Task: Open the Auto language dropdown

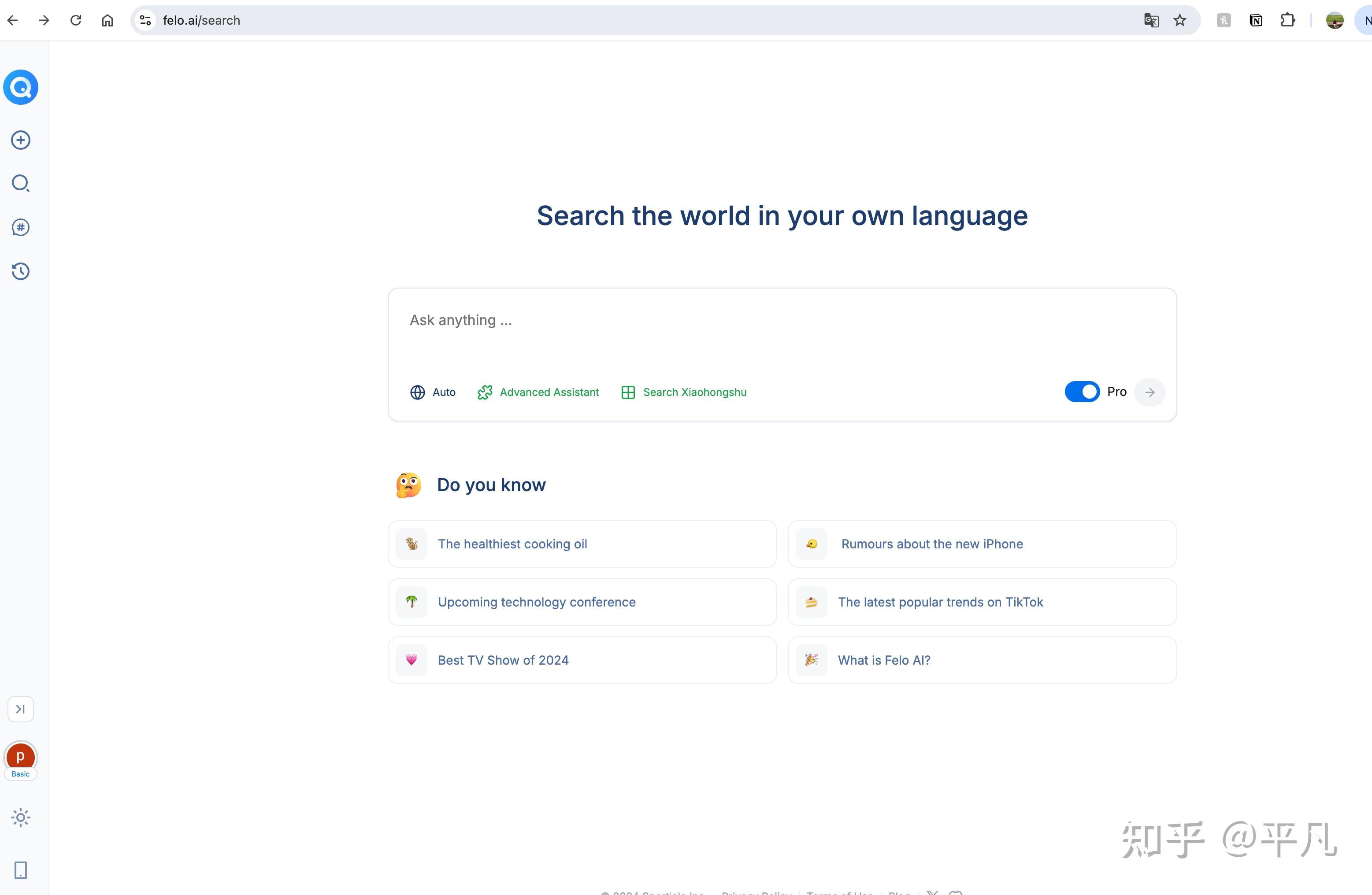Action: click(x=433, y=392)
